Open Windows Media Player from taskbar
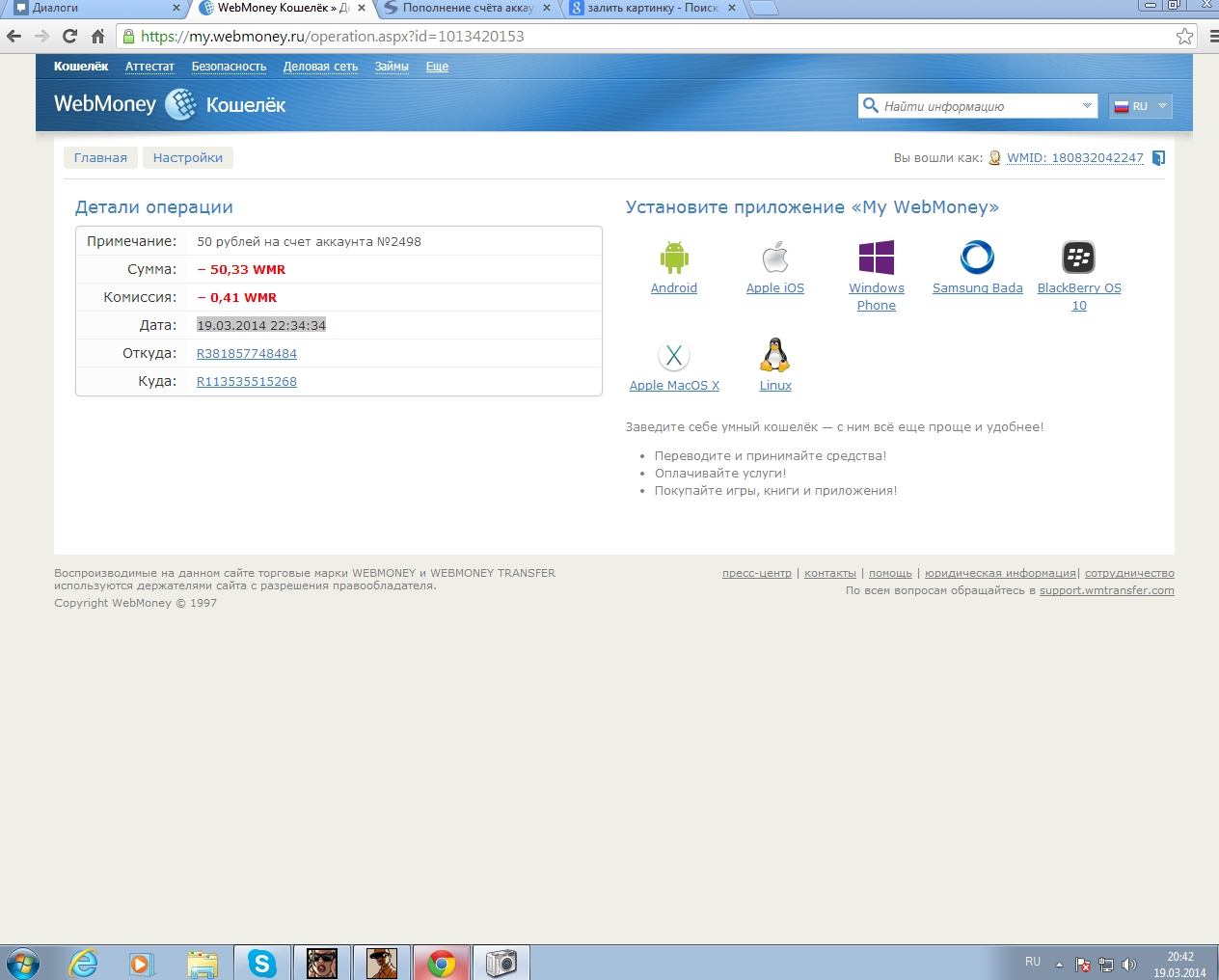The height and width of the screenshot is (980, 1219). coord(142,964)
